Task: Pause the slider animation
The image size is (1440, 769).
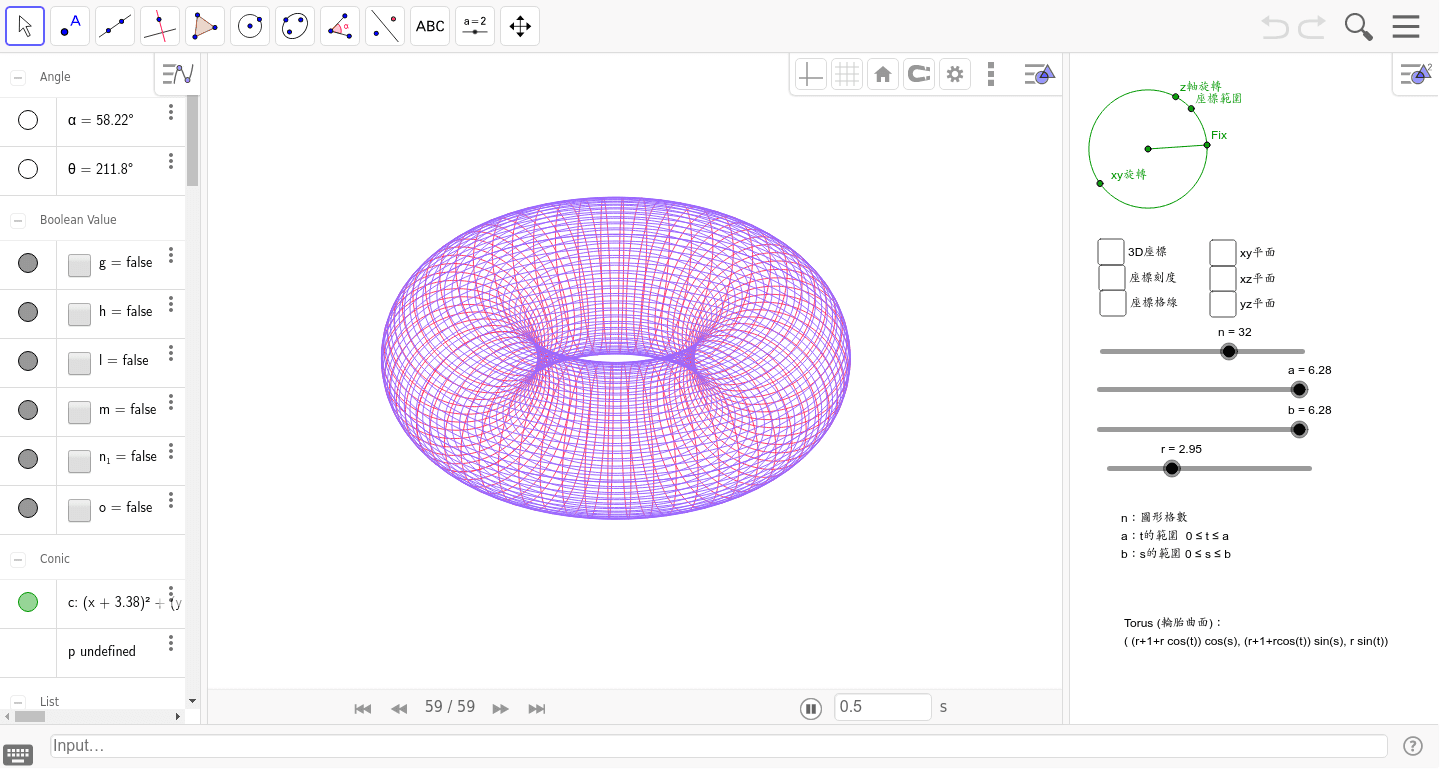Action: click(x=810, y=707)
